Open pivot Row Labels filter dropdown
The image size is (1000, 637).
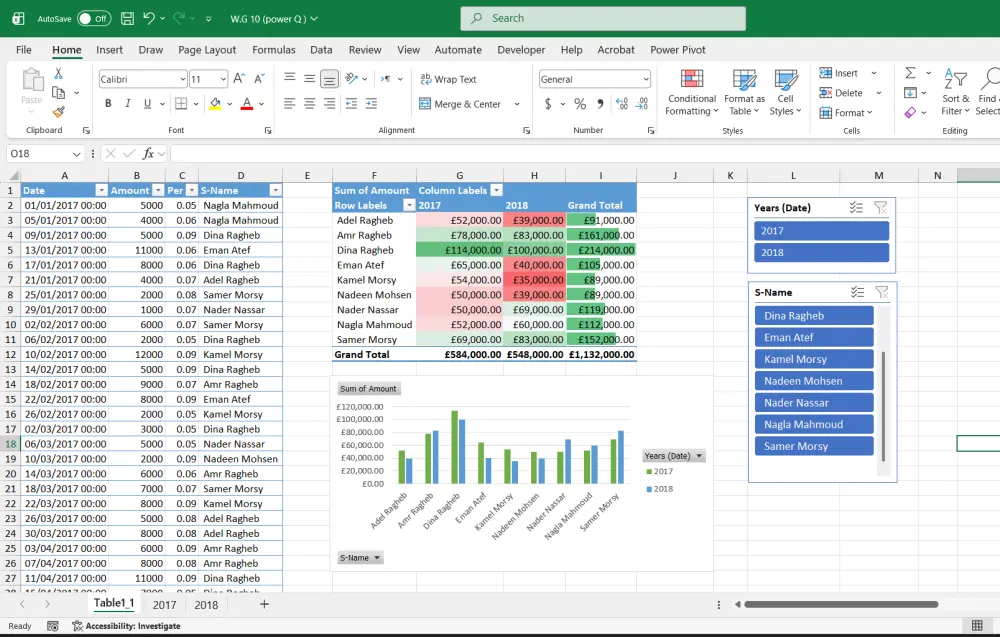[x=409, y=205]
